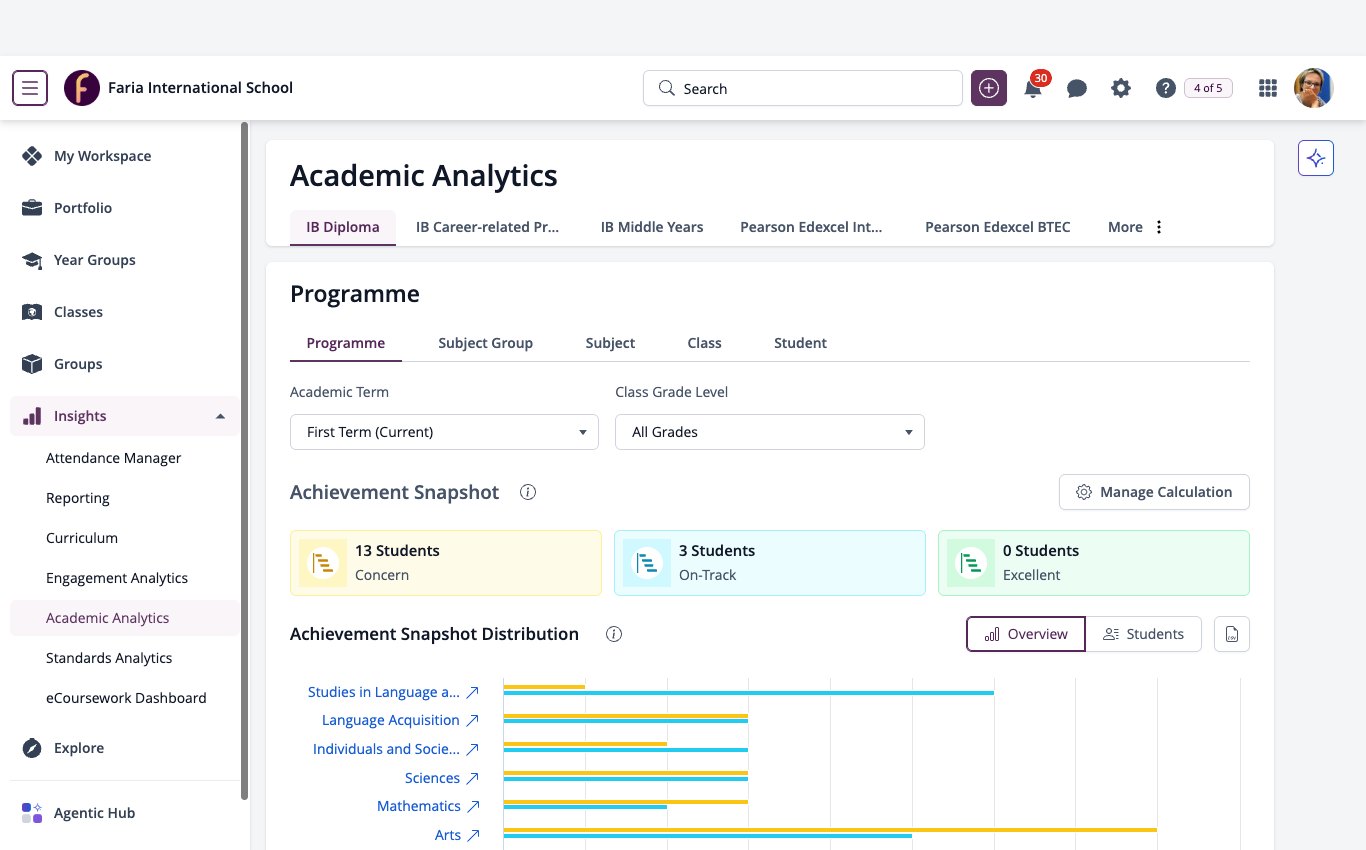
Task: Select the IB Career-related Programme tab
Action: [x=487, y=227]
